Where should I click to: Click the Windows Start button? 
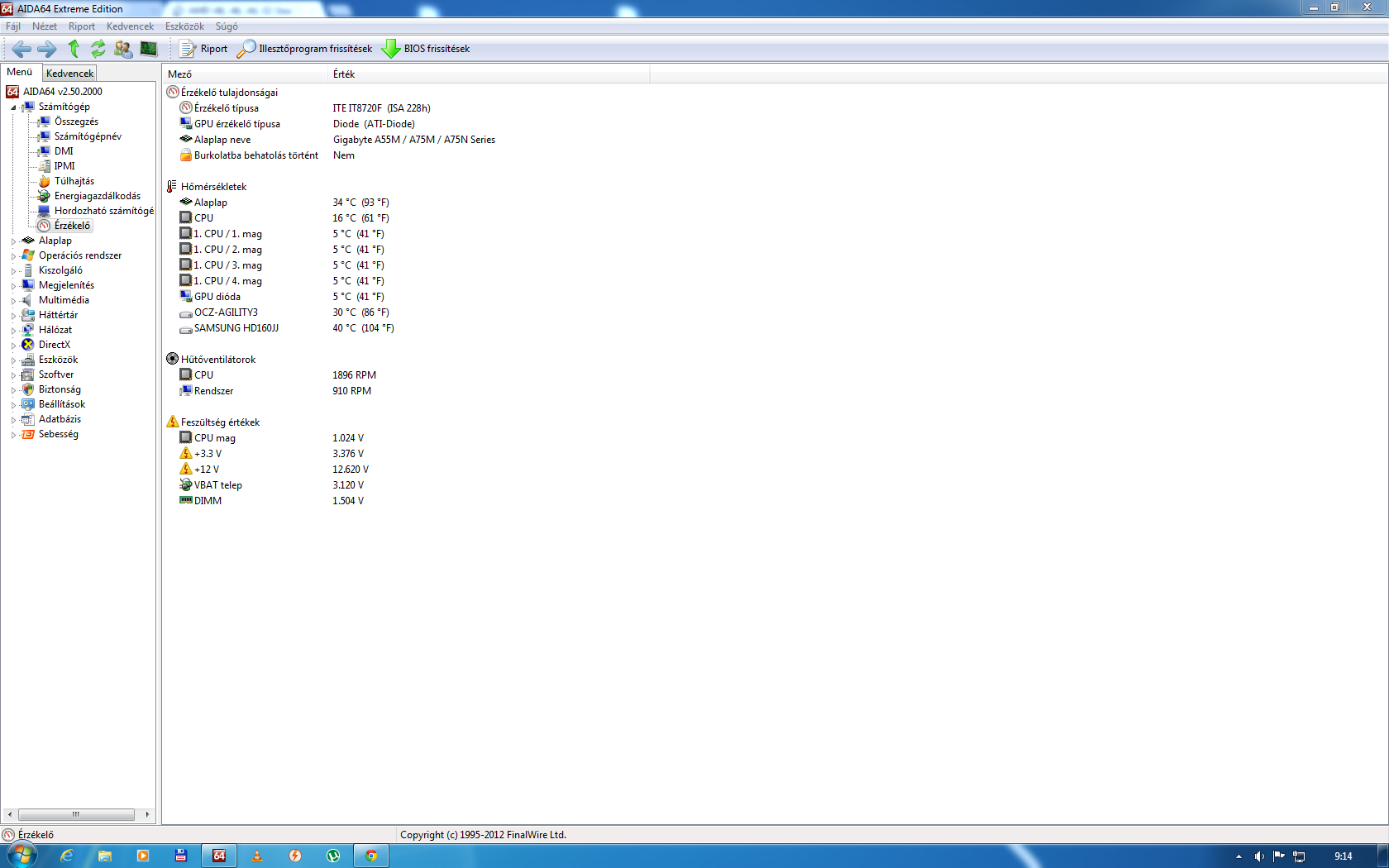[21, 856]
